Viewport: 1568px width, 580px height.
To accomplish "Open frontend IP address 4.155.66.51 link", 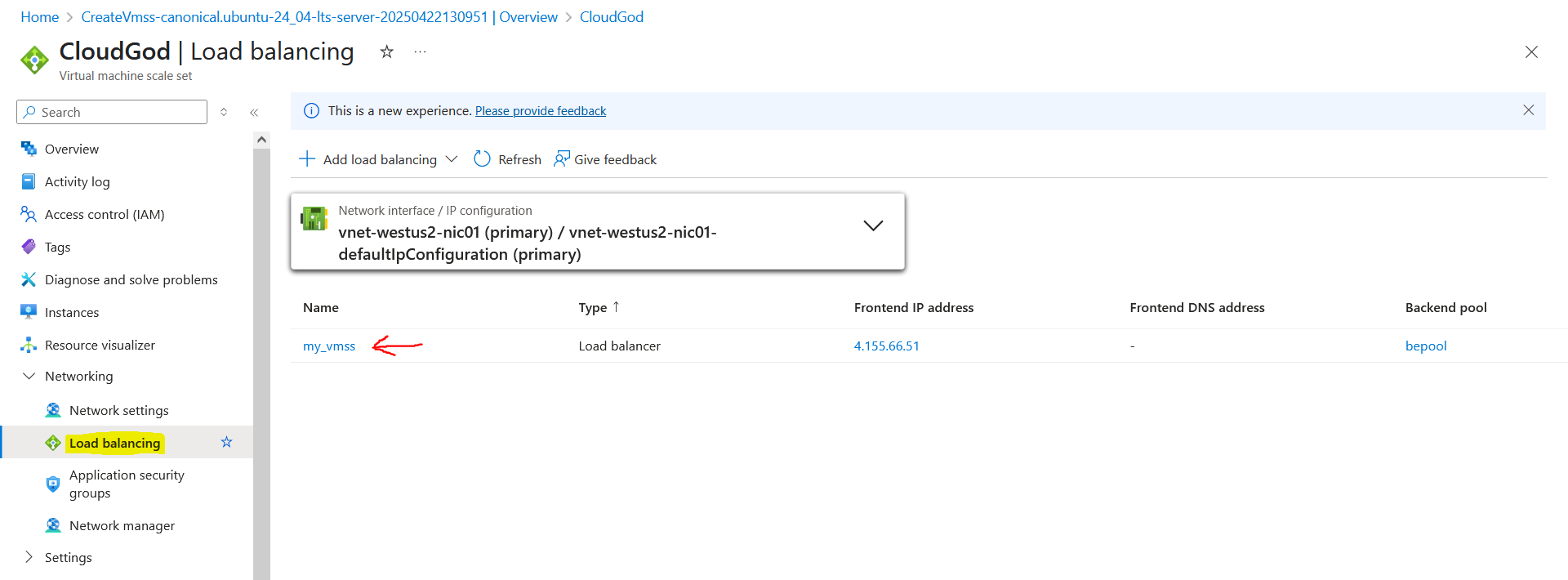I will (887, 346).
